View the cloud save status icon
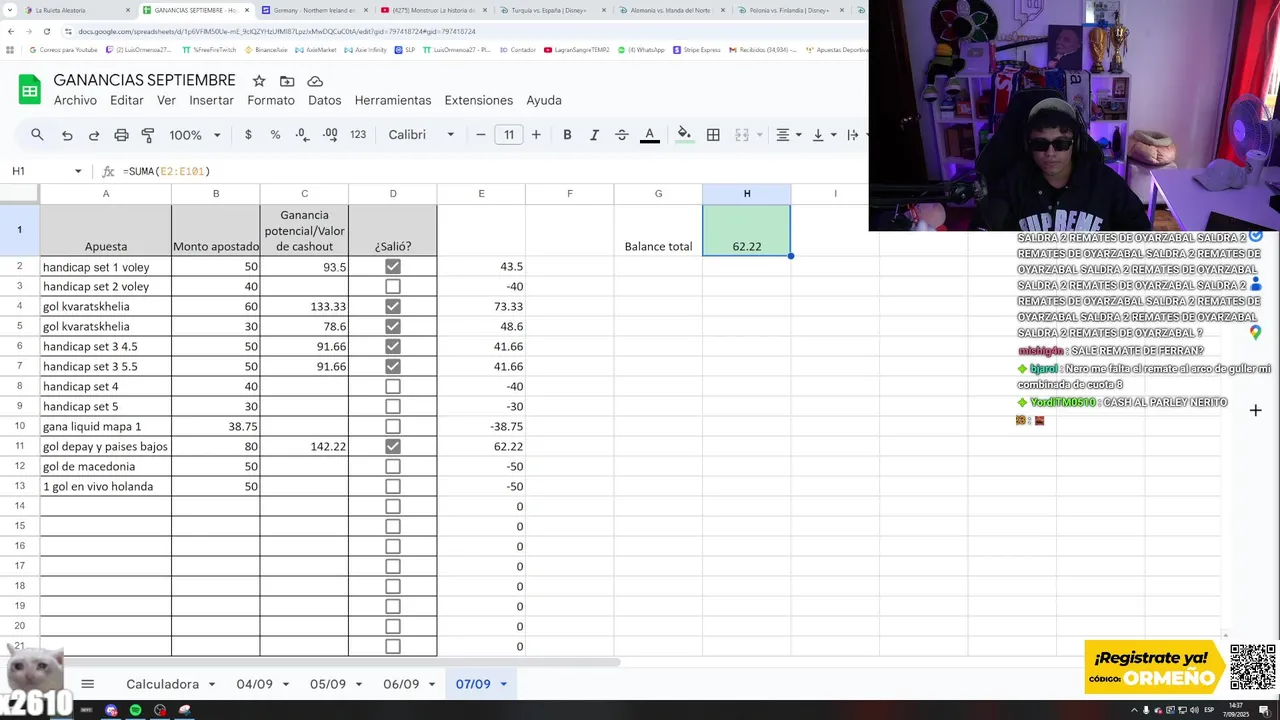 [315, 81]
